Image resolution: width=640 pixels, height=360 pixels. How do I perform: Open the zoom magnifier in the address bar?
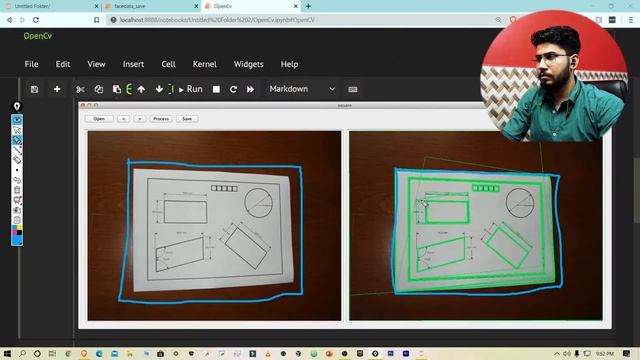click(x=498, y=20)
